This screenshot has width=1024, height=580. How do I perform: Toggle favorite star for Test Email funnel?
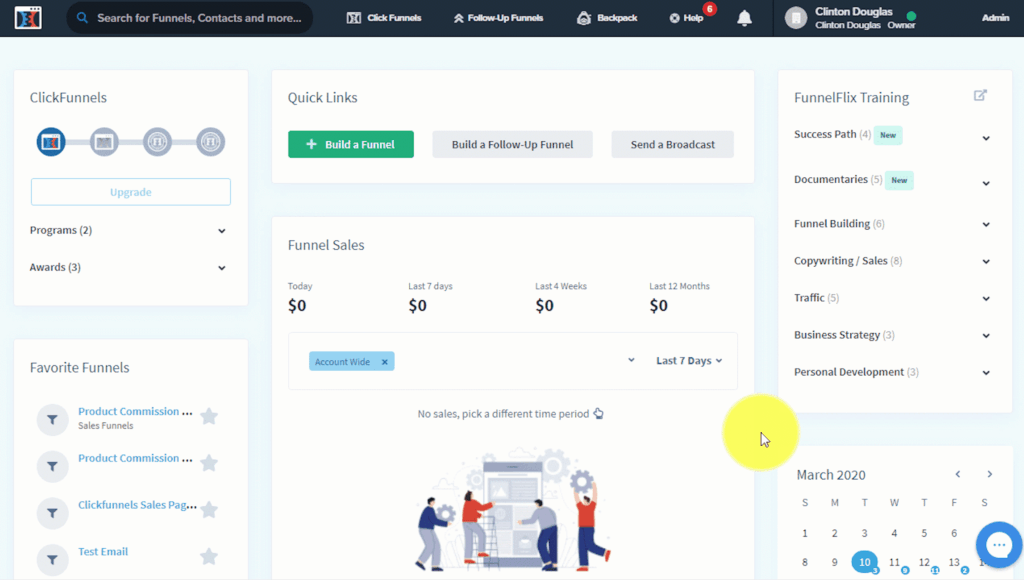click(x=209, y=556)
